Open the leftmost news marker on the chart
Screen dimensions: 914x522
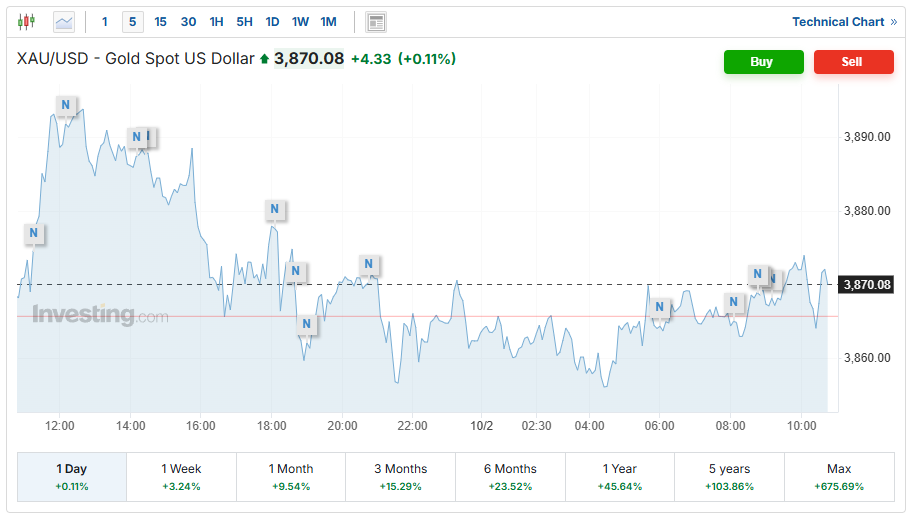point(34,234)
